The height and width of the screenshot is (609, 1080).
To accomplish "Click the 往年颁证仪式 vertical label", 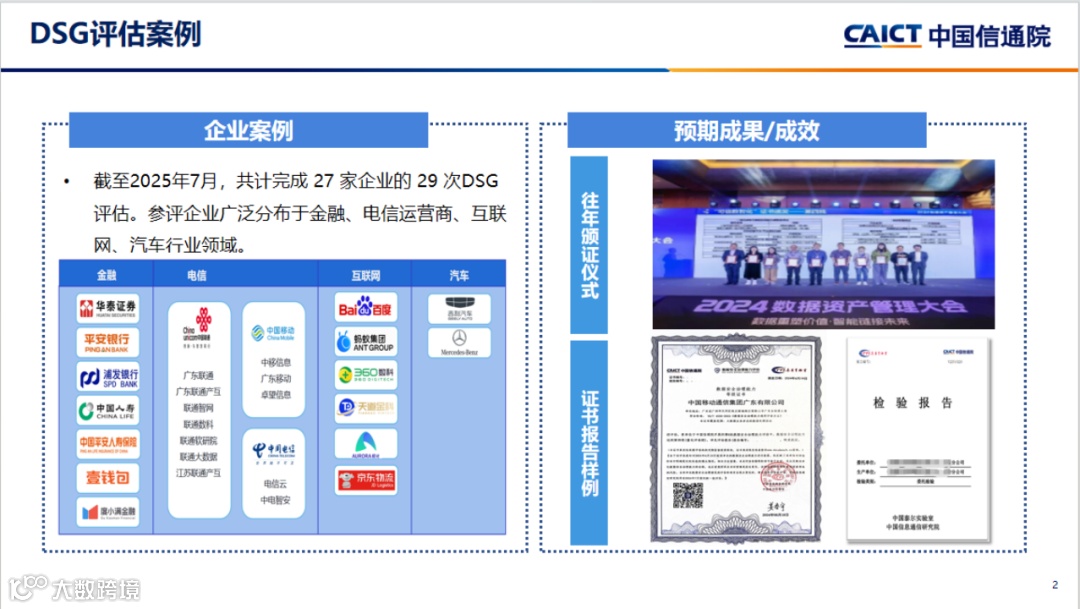I will pyautogui.click(x=589, y=245).
